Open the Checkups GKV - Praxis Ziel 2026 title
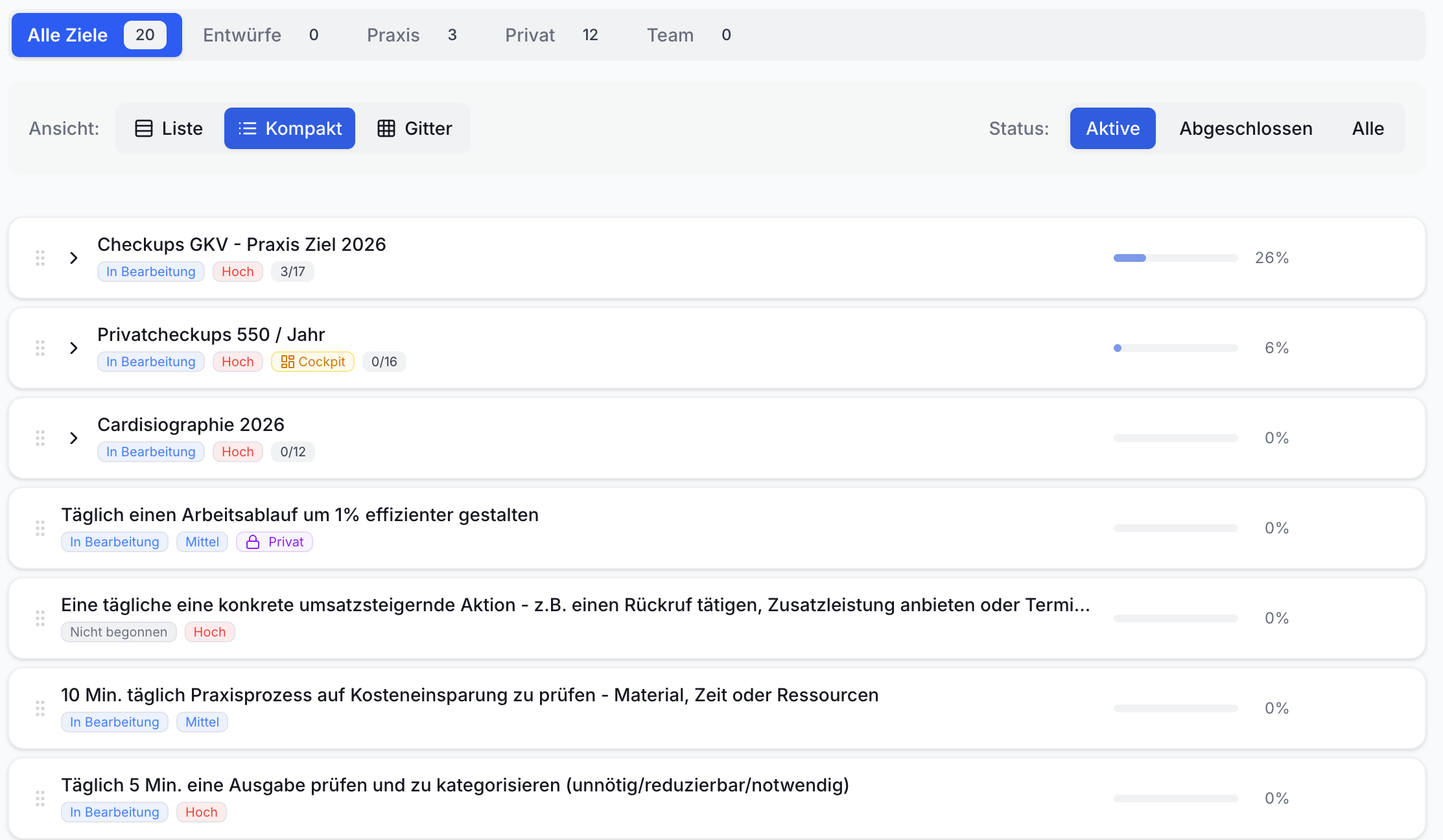This screenshot has width=1443, height=840. click(x=242, y=244)
